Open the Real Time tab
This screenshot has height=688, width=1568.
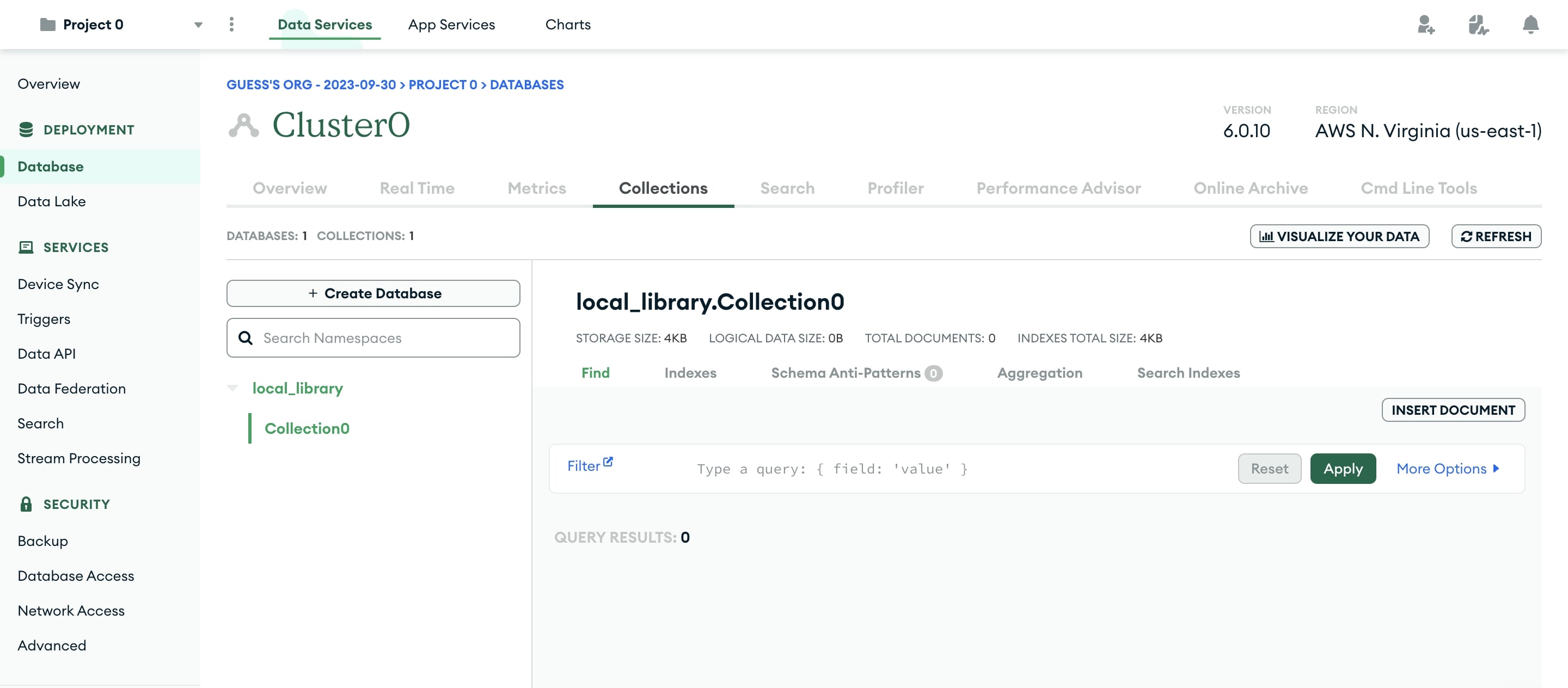417,188
